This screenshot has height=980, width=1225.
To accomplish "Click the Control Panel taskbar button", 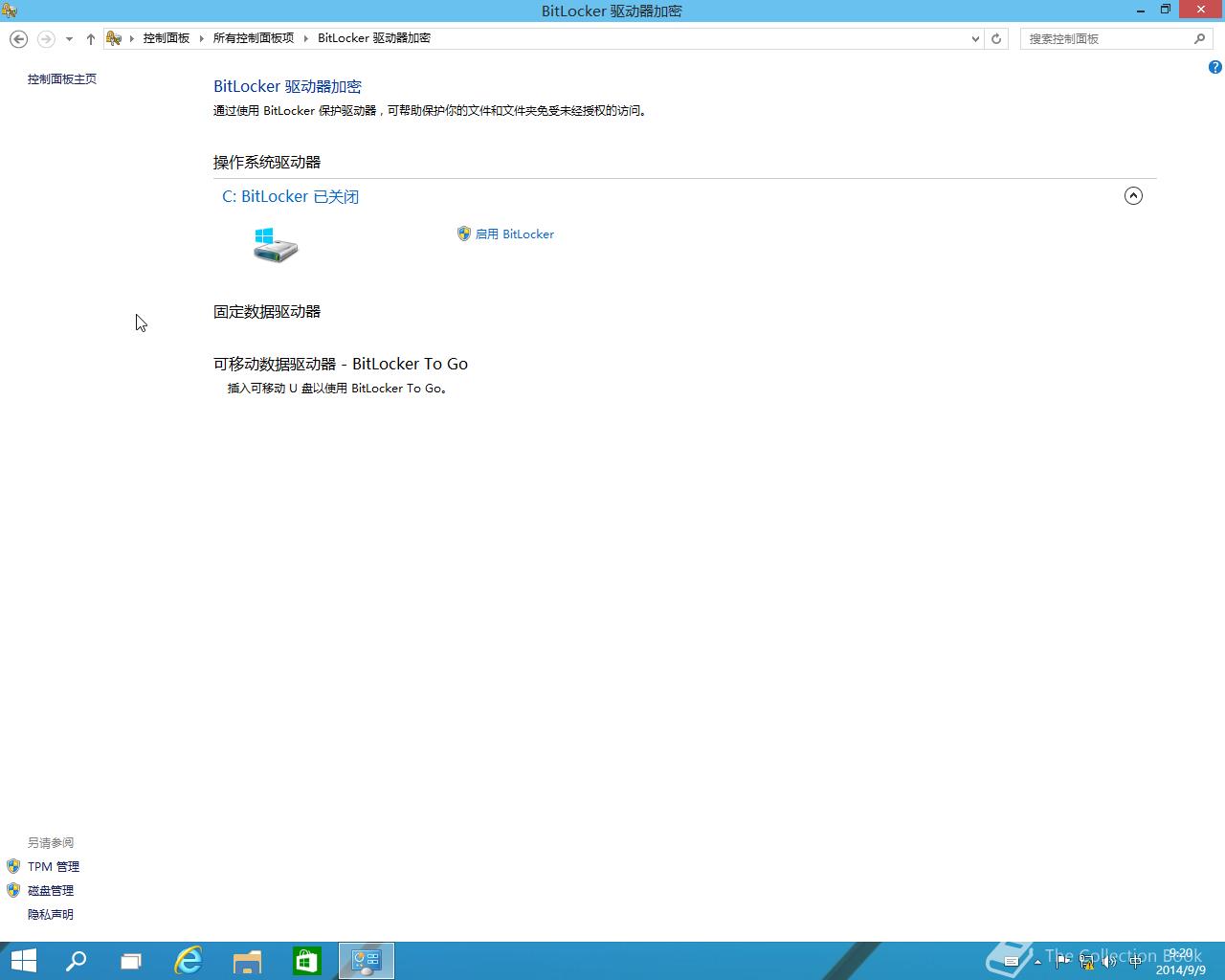I will [367, 961].
